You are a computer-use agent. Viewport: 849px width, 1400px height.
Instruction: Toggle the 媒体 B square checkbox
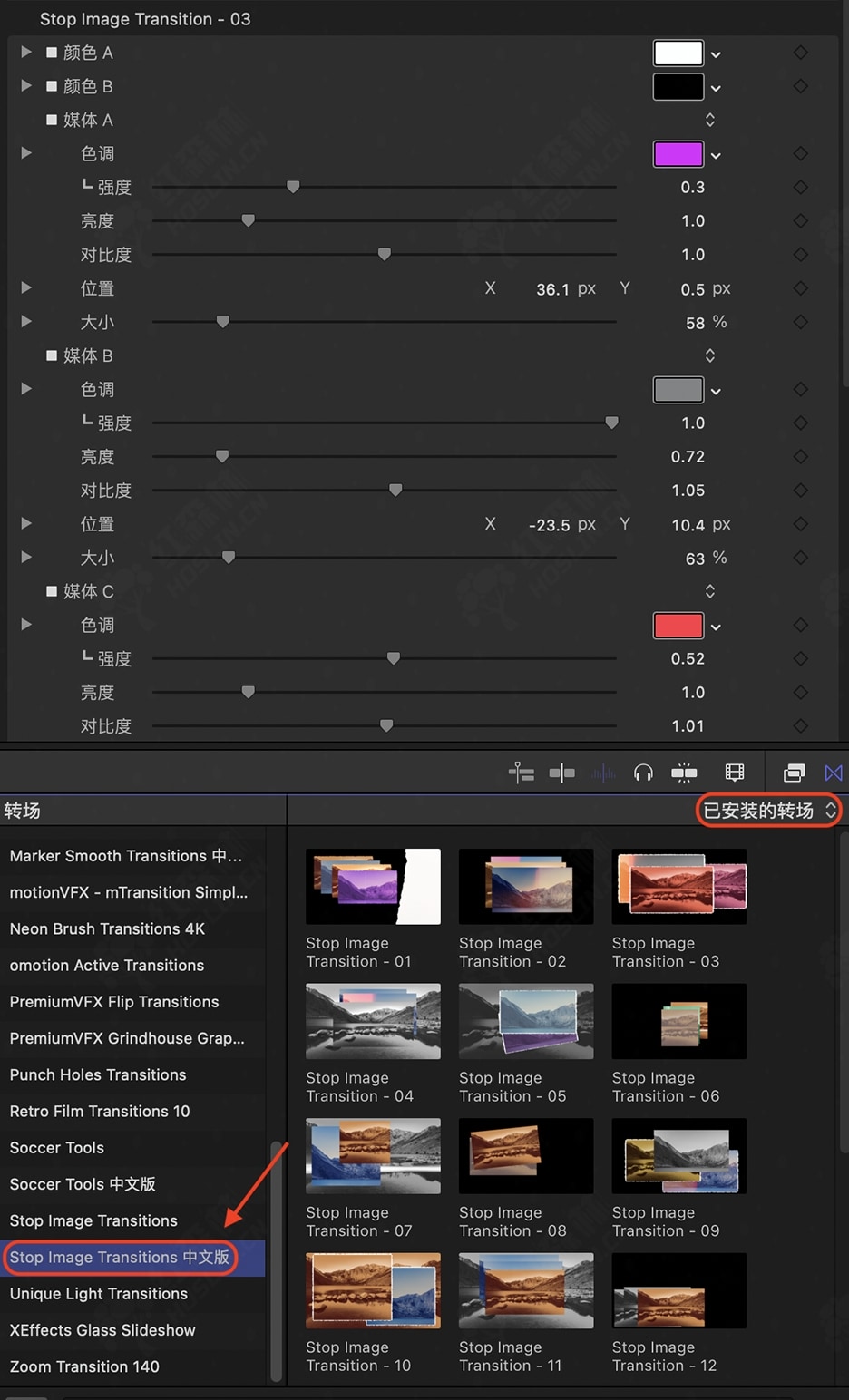tap(52, 355)
